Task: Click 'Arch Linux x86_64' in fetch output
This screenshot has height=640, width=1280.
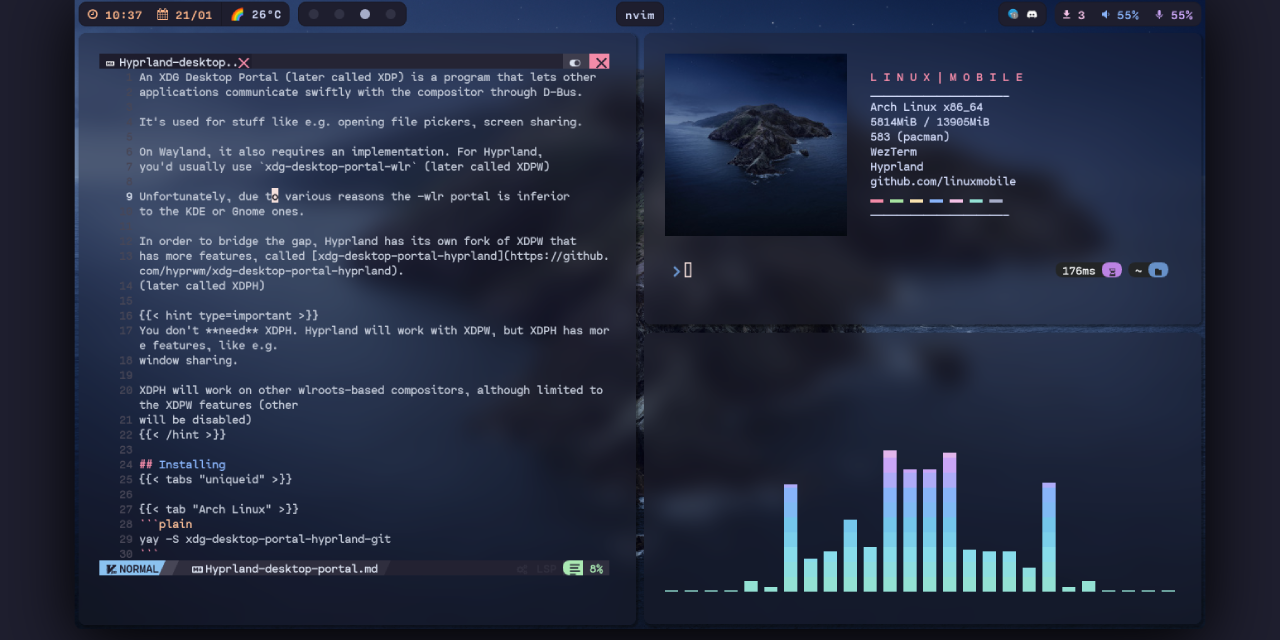Action: [x=926, y=107]
